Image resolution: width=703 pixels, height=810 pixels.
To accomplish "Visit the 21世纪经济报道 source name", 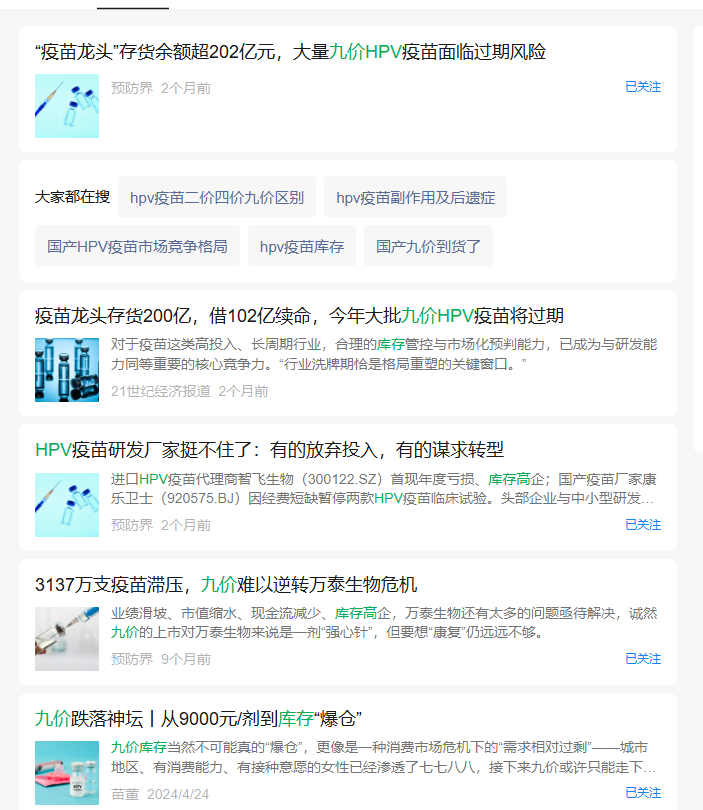I will pos(160,391).
